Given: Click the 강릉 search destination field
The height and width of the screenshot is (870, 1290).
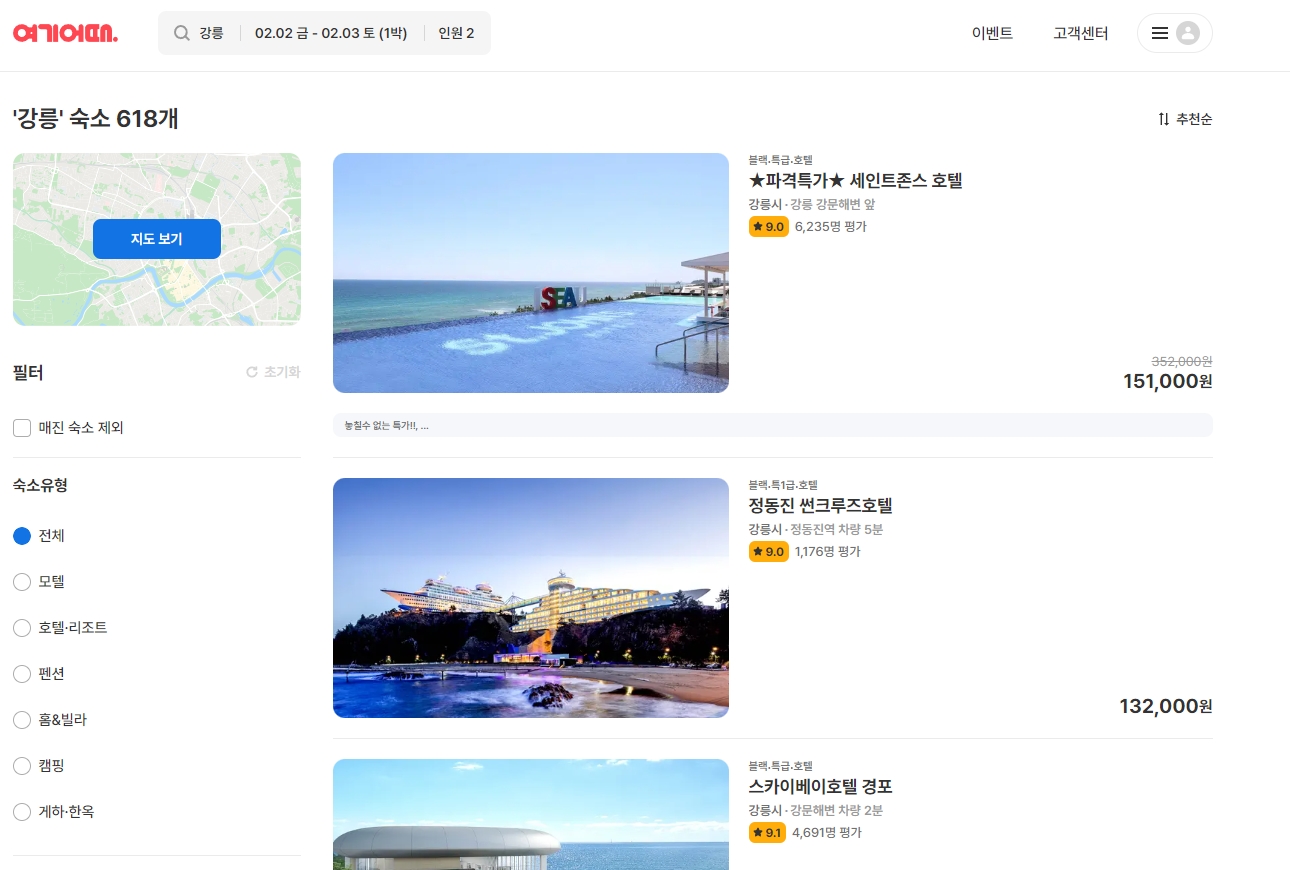Looking at the screenshot, I should click(x=211, y=33).
